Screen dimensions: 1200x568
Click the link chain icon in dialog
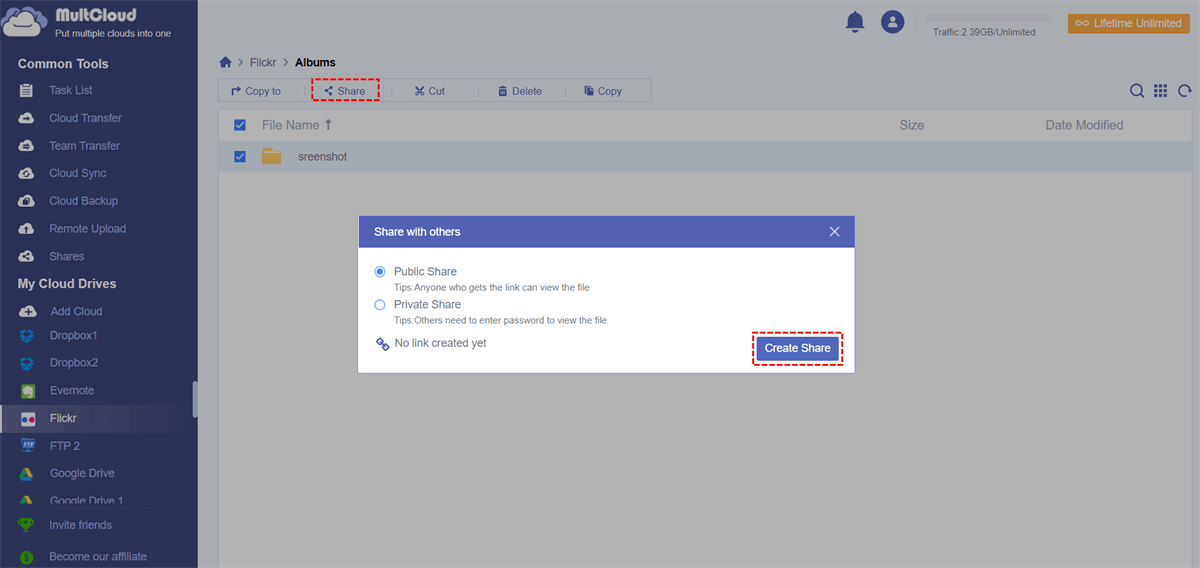click(x=382, y=344)
